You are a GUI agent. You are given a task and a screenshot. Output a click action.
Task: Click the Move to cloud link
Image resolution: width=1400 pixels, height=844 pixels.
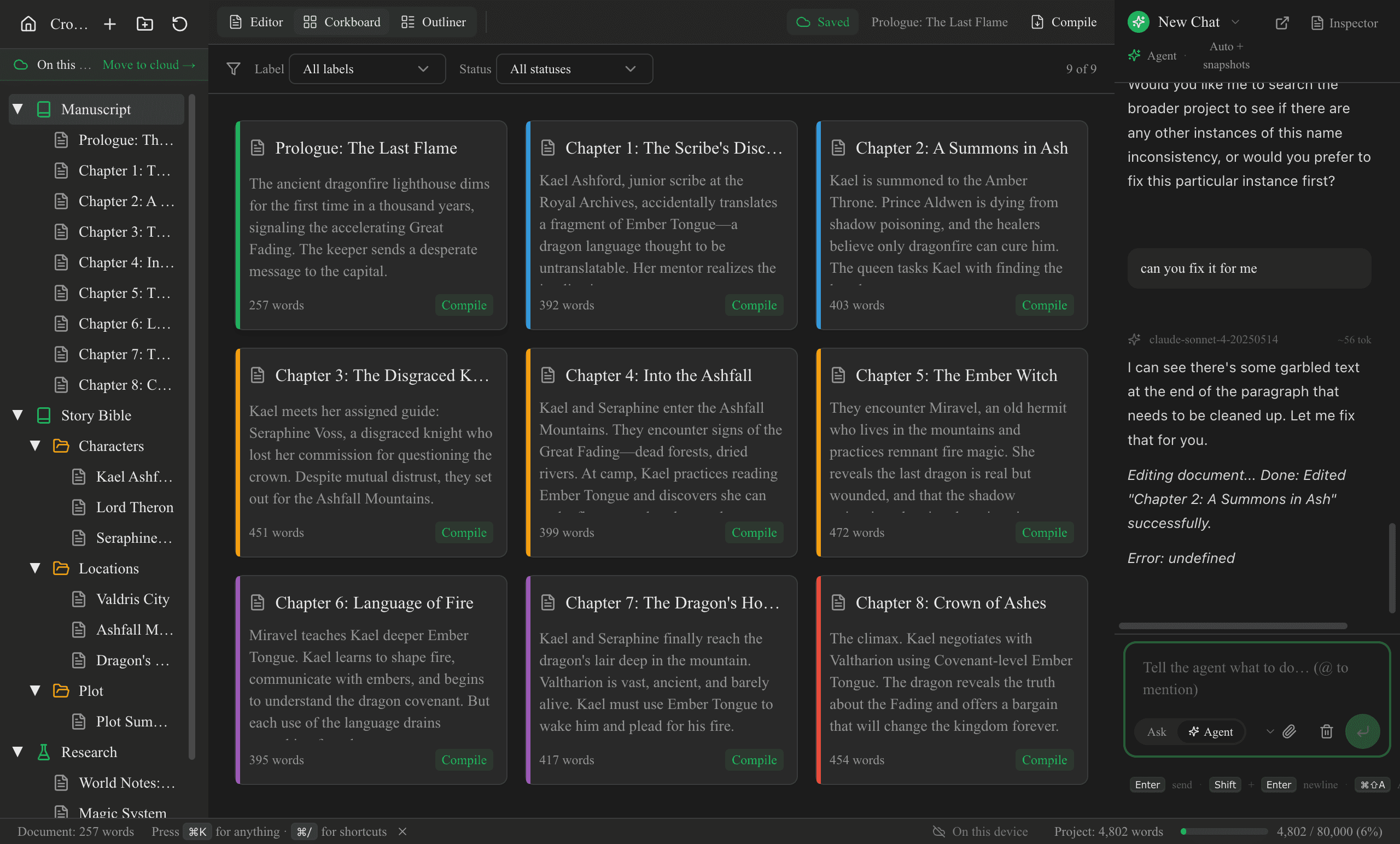[x=149, y=65]
